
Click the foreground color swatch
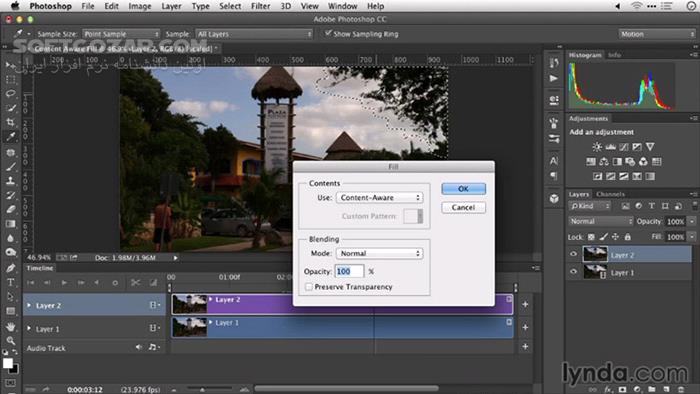pyautogui.click(x=8, y=363)
